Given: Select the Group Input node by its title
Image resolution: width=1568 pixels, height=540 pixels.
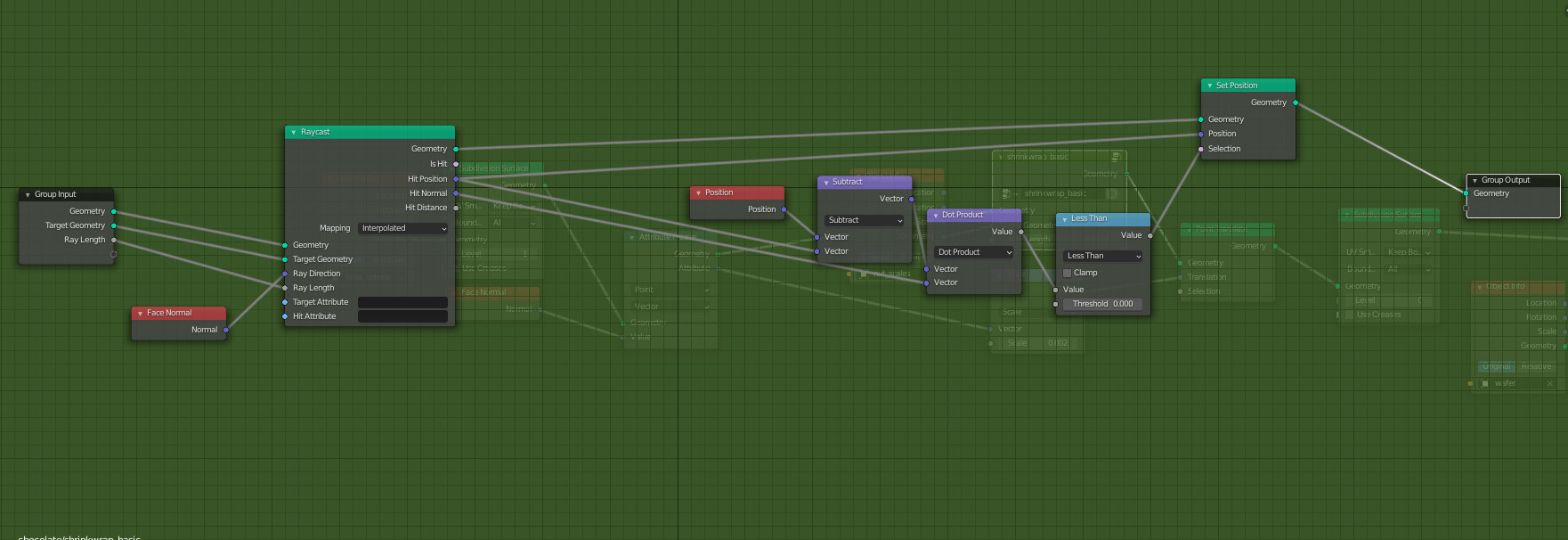Looking at the screenshot, I should tap(55, 194).
